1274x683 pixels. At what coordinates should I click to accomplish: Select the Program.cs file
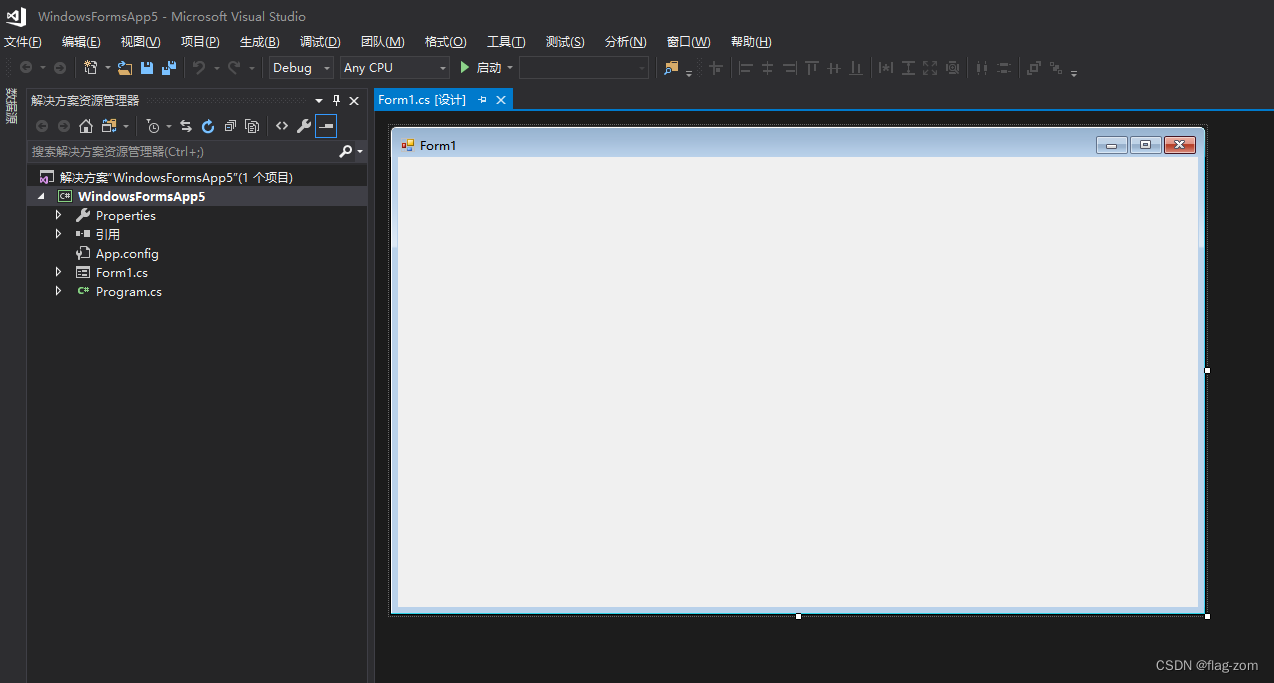[129, 291]
